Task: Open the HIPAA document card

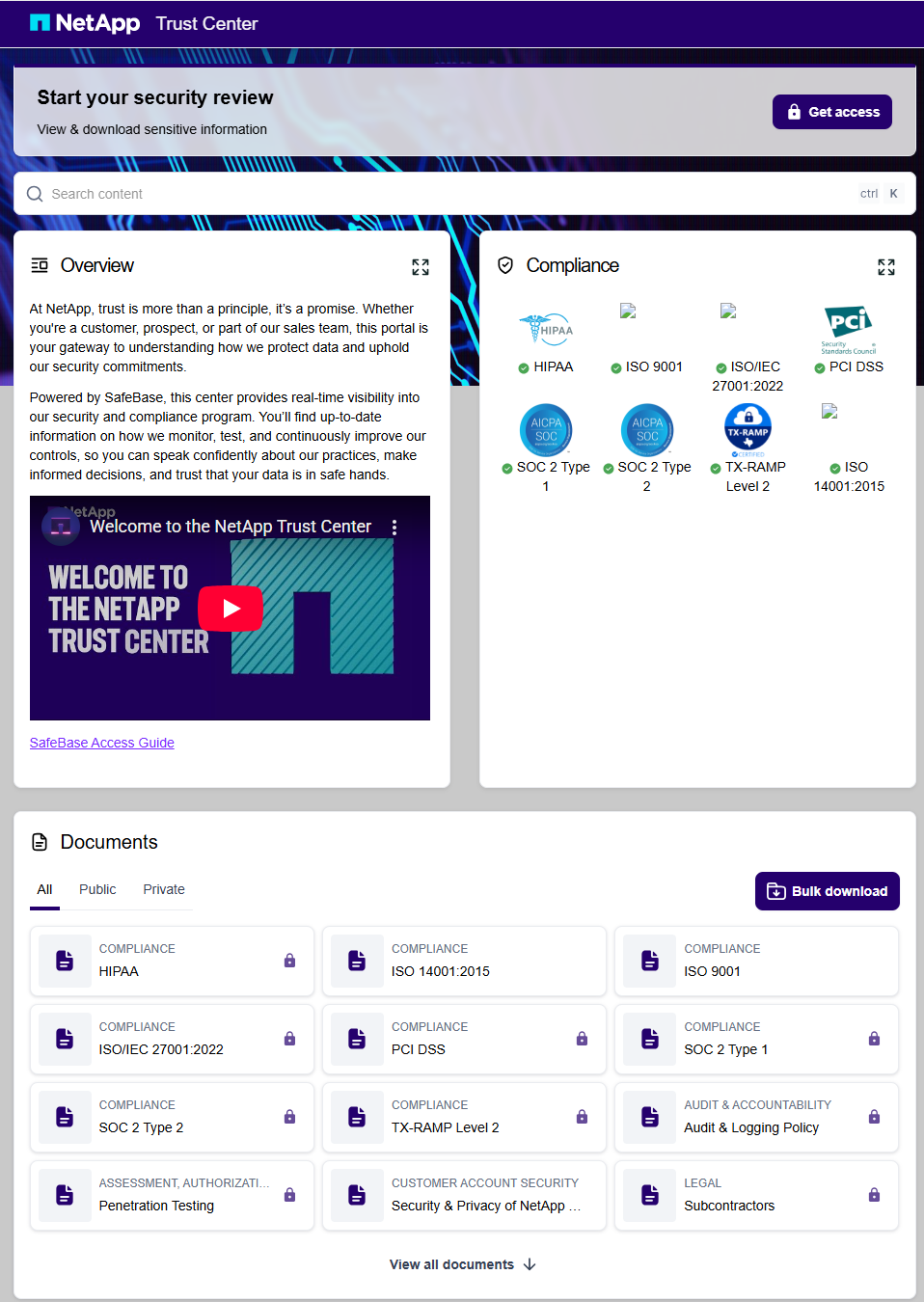Action: click(172, 961)
